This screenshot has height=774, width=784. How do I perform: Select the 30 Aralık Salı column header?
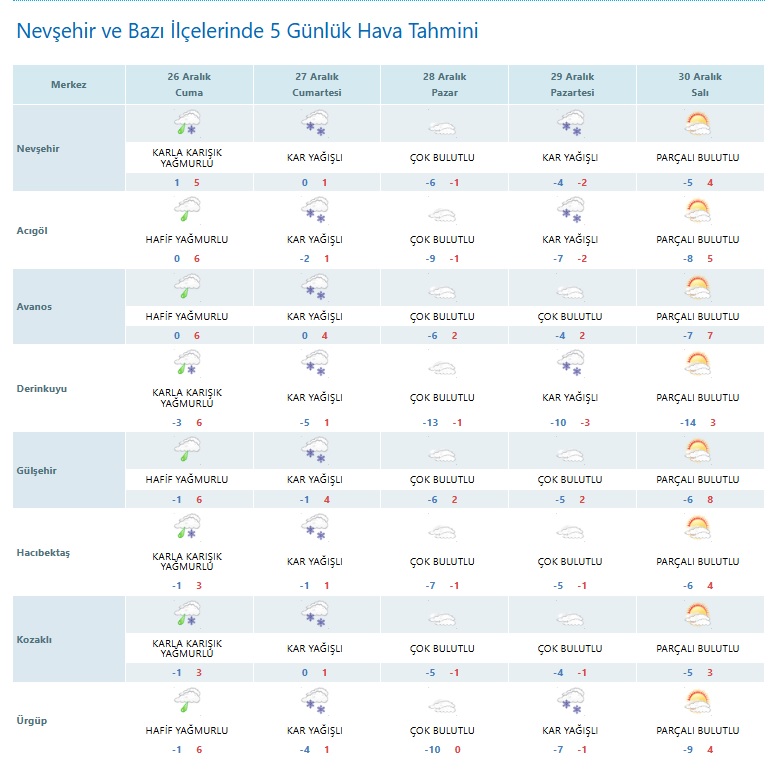coord(697,84)
